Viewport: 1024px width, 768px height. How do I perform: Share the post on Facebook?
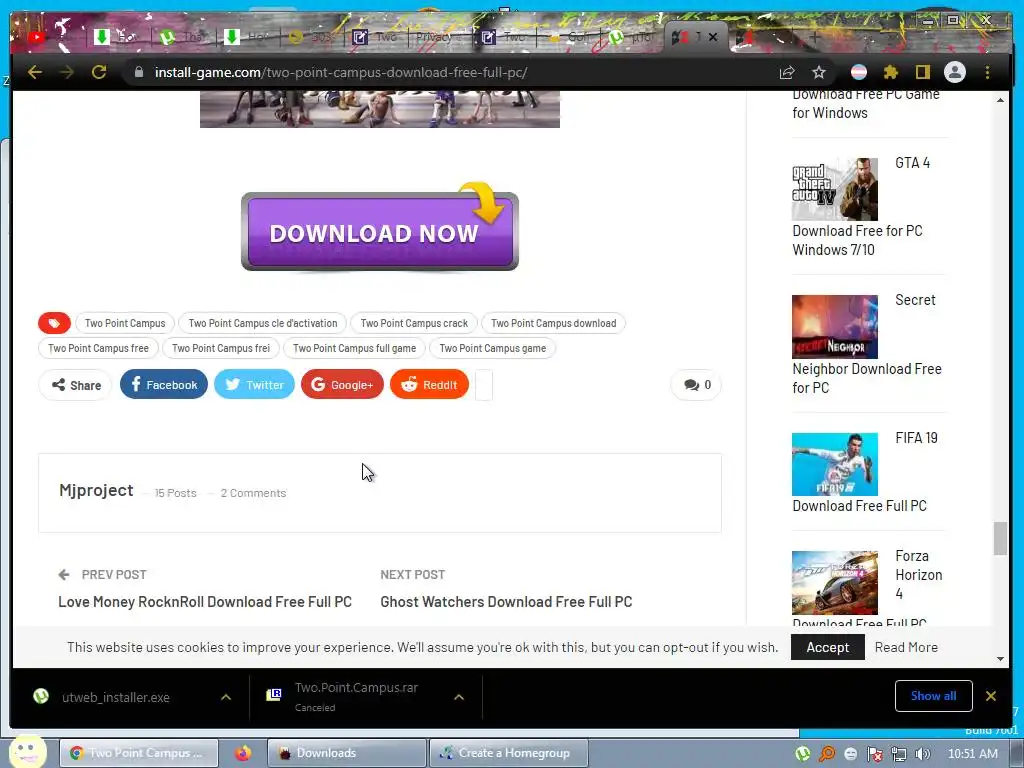pyautogui.click(x=164, y=385)
